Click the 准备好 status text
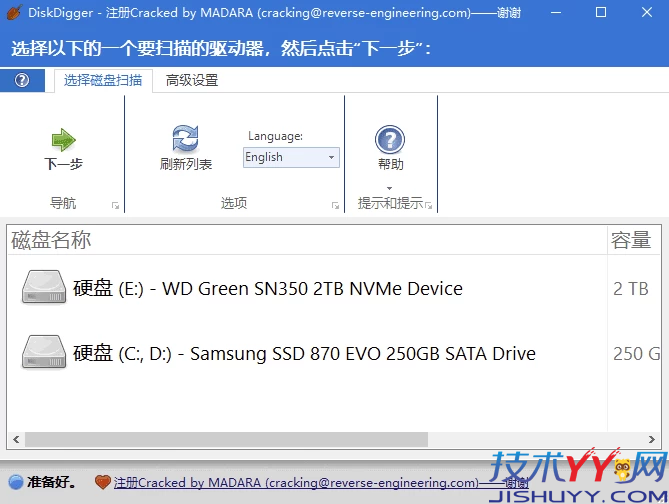Image resolution: width=669 pixels, height=504 pixels. pyautogui.click(x=52, y=482)
